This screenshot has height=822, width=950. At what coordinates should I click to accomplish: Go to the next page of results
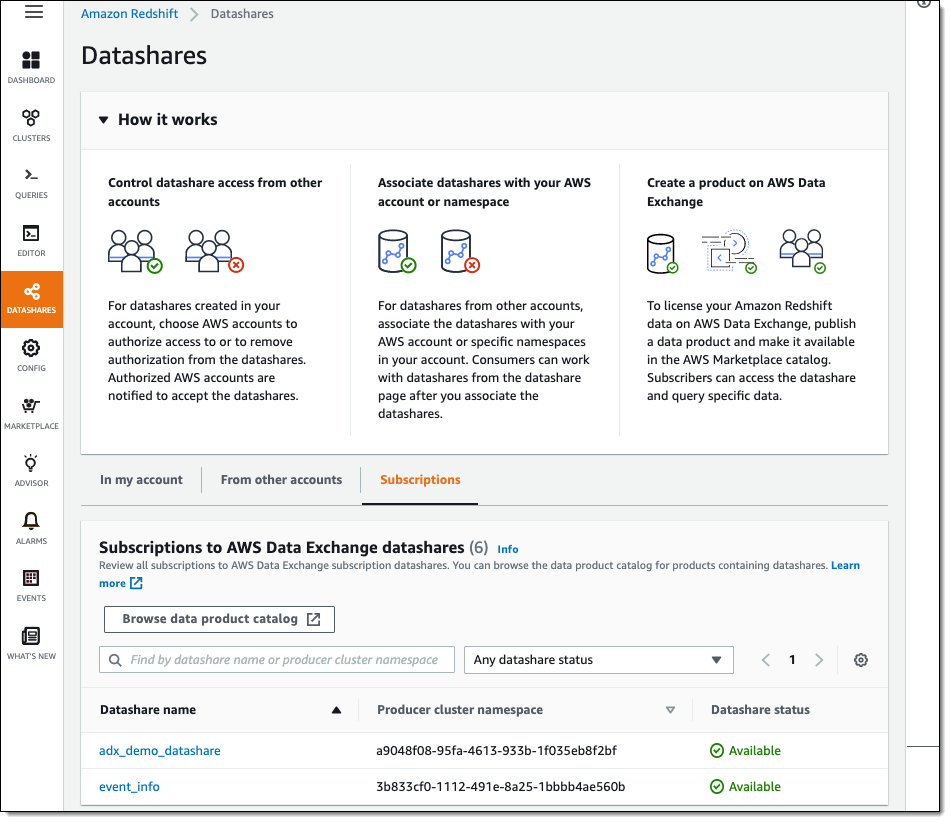point(819,660)
